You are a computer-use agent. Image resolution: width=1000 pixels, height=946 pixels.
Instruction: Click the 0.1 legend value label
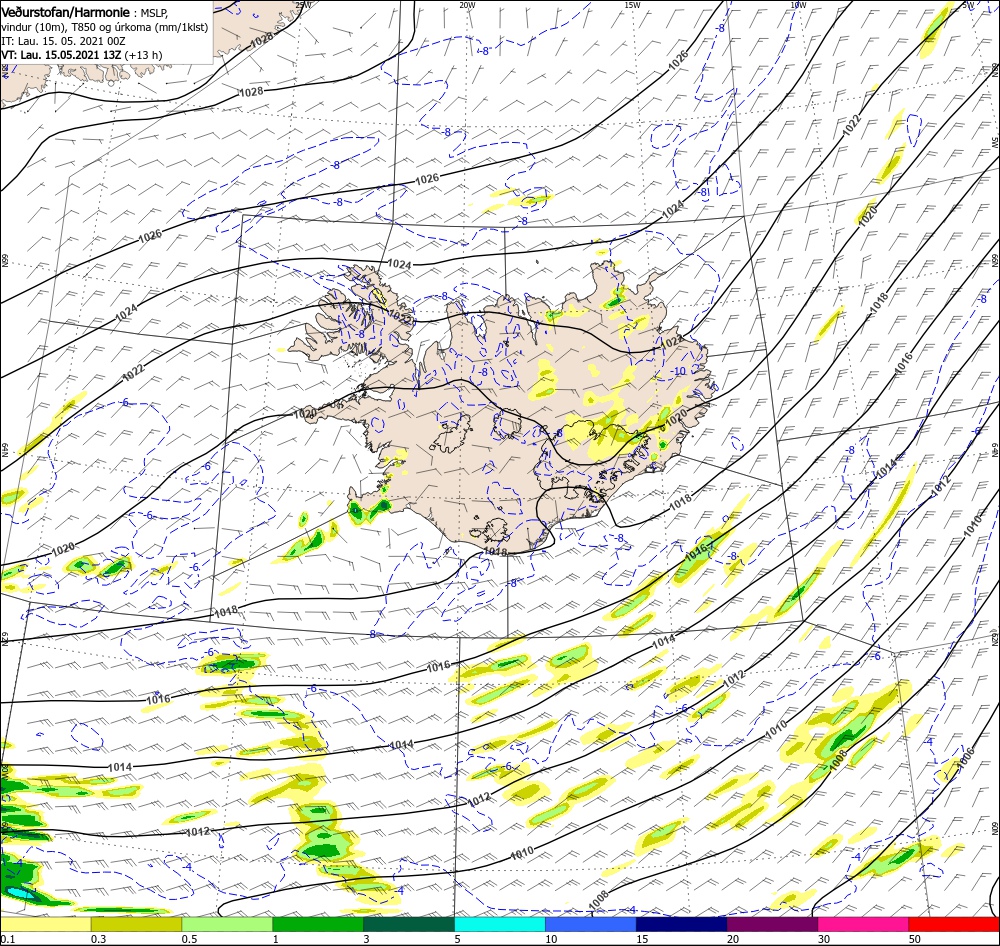6,939
